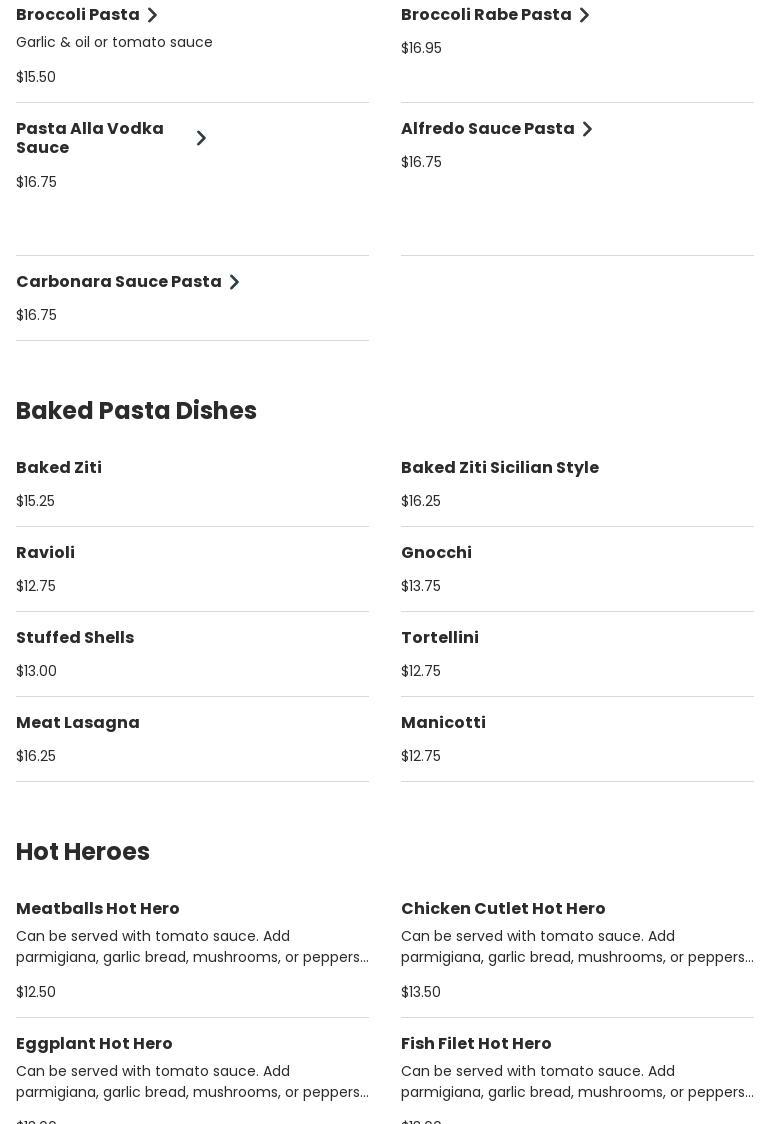Viewport: 770px width, 1124px height.
Task: Select Meat Lasagna
Action: tap(78, 723)
